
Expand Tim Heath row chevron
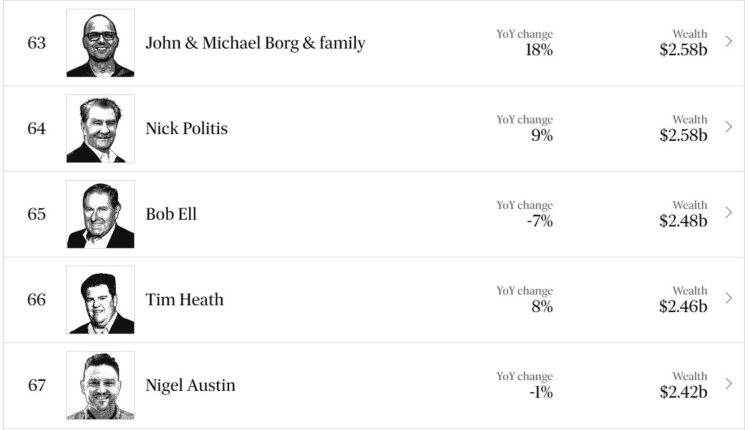pos(728,299)
